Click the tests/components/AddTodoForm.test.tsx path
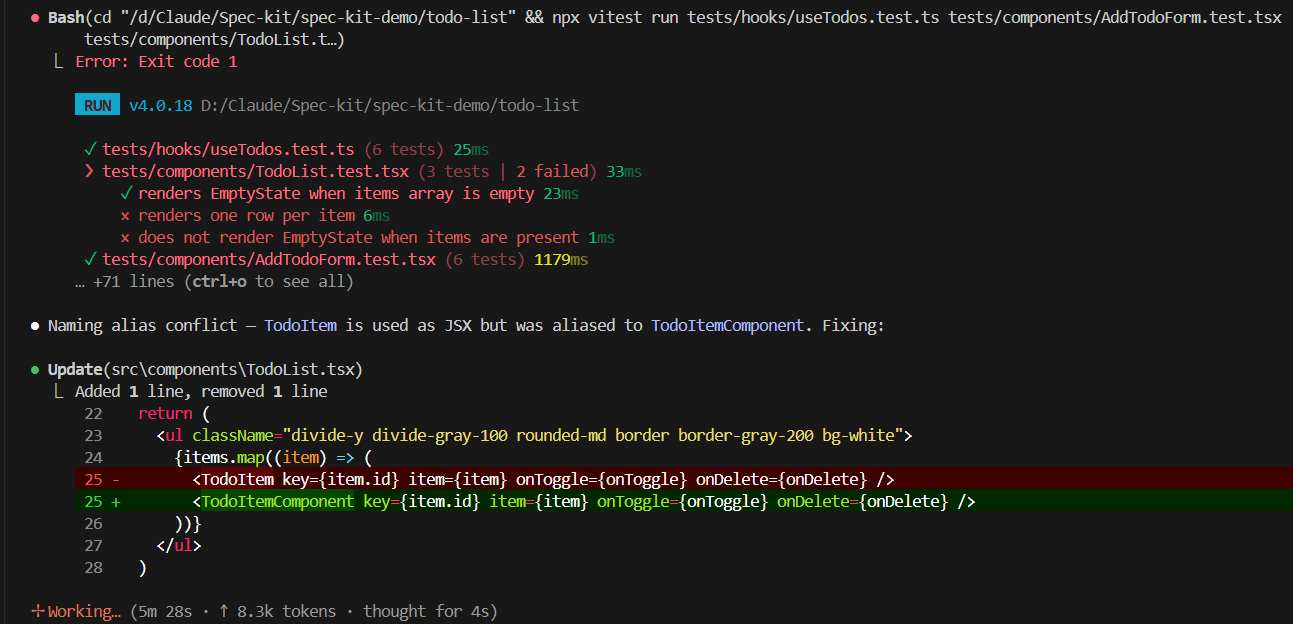 pyautogui.click(x=269, y=259)
